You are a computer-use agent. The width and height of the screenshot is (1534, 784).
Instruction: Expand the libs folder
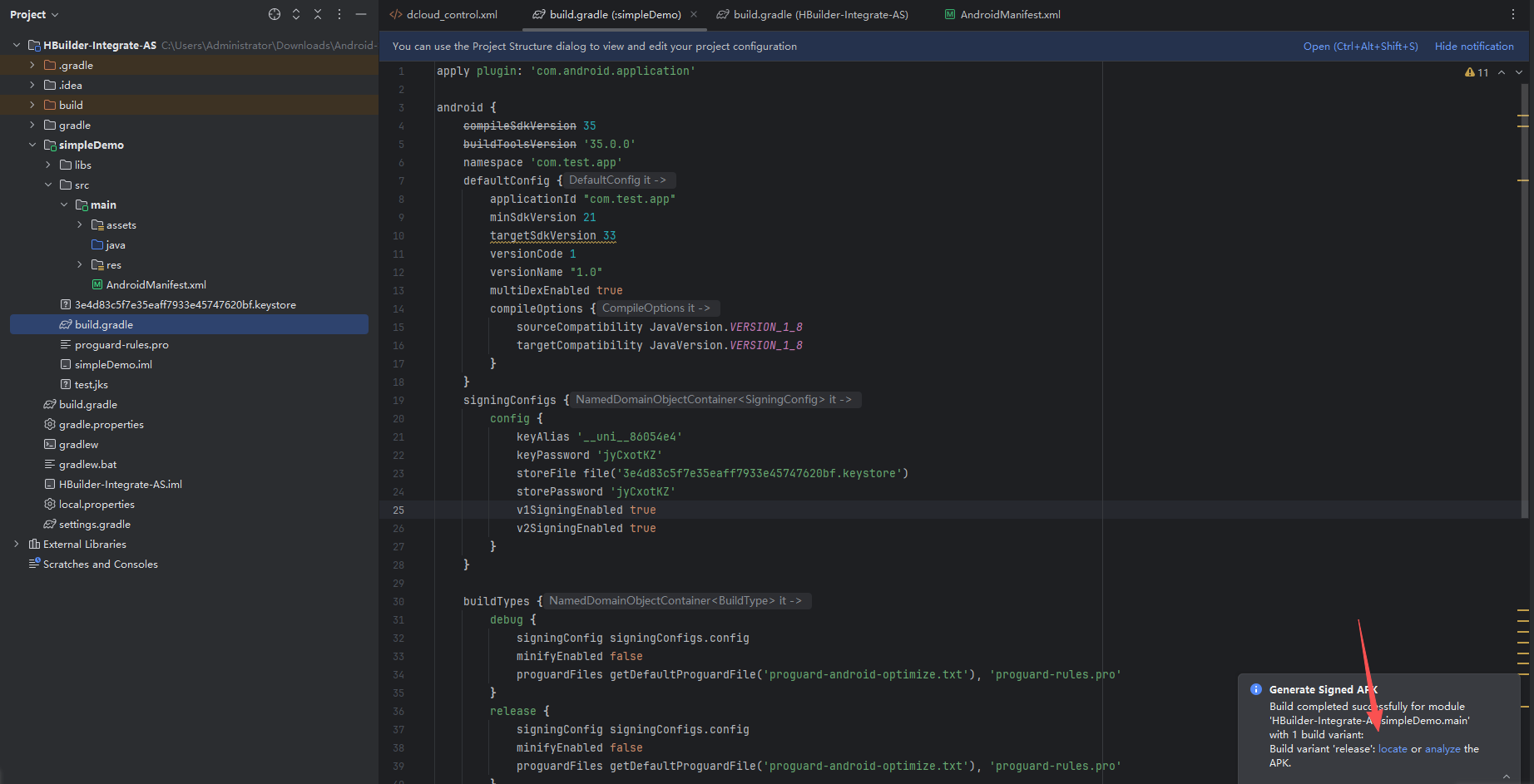[x=48, y=165]
